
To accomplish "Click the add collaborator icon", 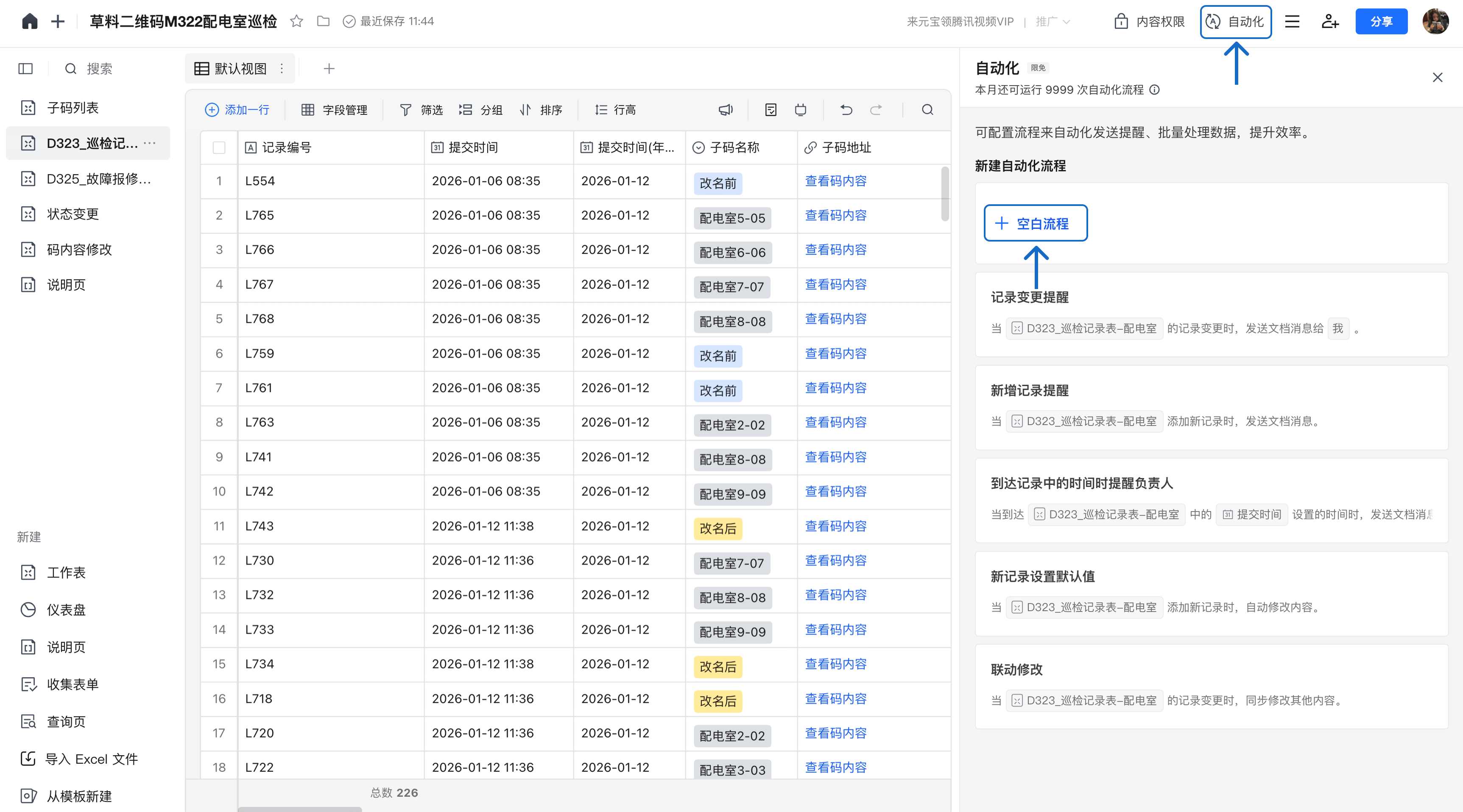I will (x=1329, y=22).
